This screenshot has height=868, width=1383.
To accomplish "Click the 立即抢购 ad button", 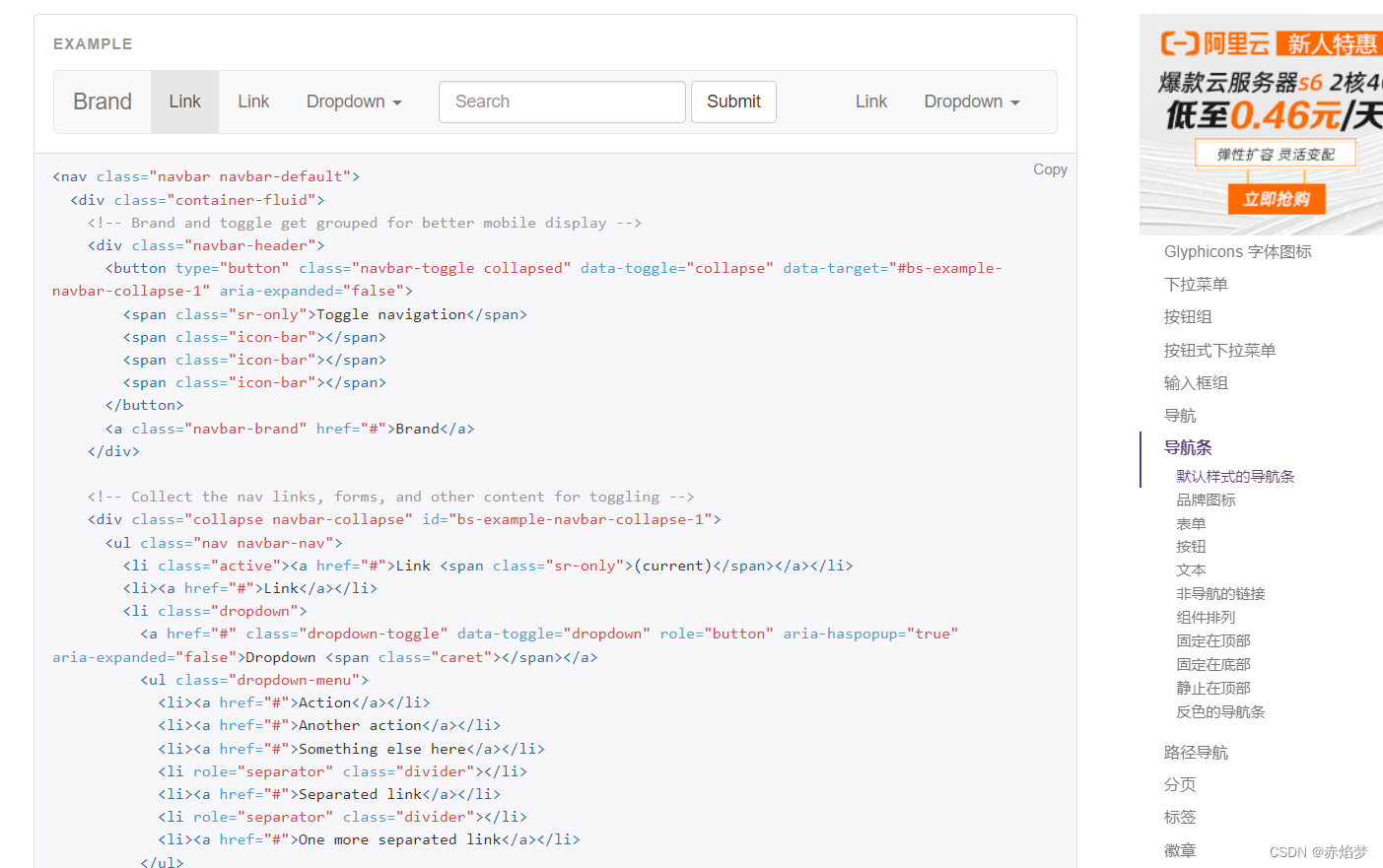I will click(1277, 199).
